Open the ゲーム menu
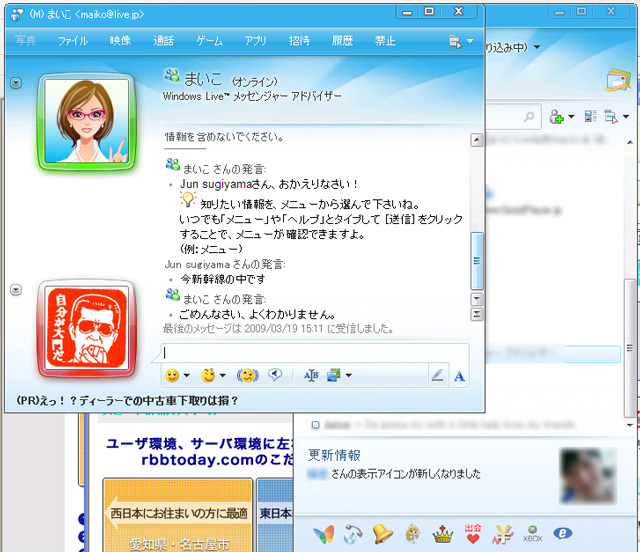640x552 pixels. pos(209,40)
